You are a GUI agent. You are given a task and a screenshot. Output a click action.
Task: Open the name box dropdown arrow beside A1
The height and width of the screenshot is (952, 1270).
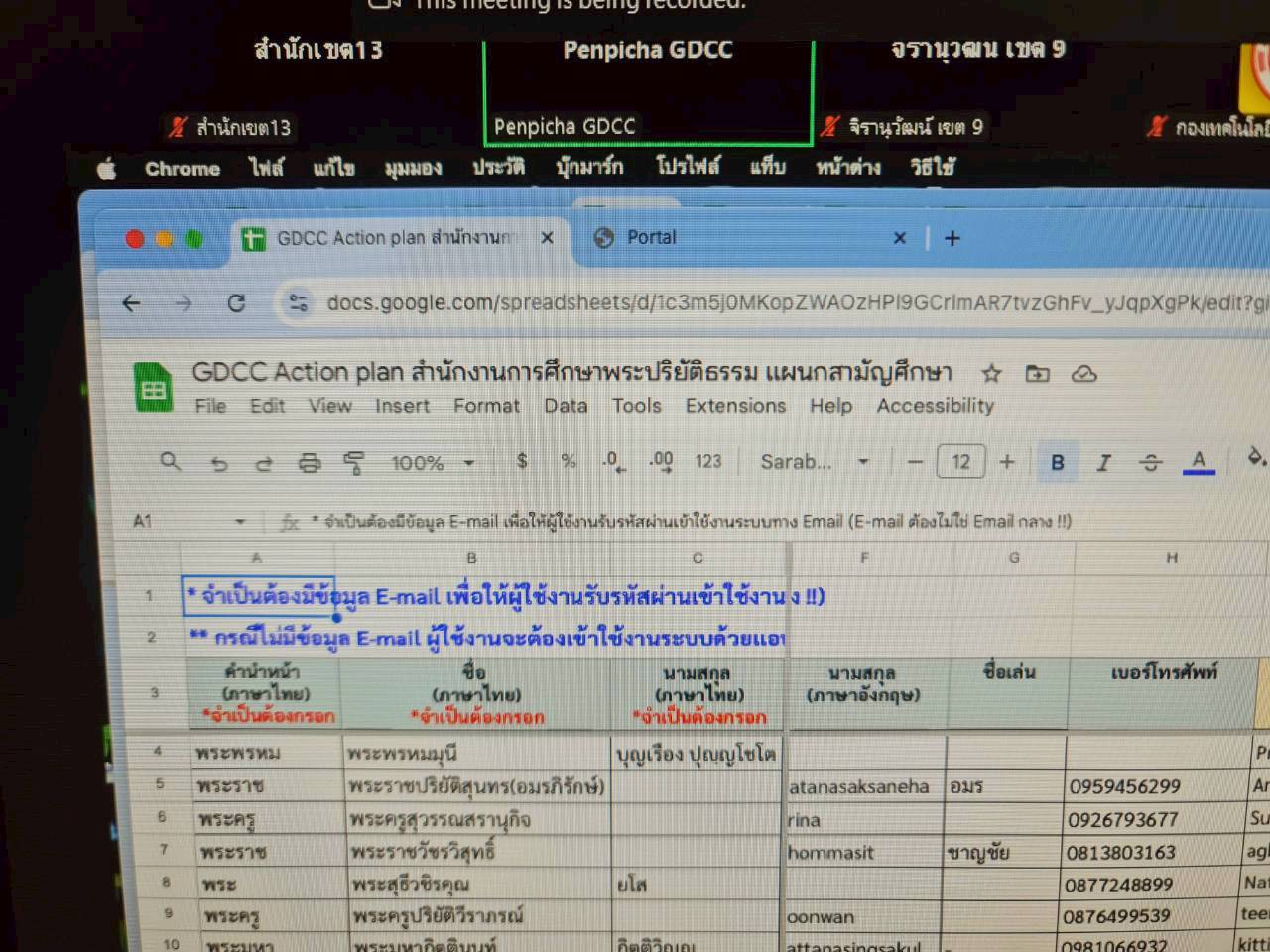[239, 522]
